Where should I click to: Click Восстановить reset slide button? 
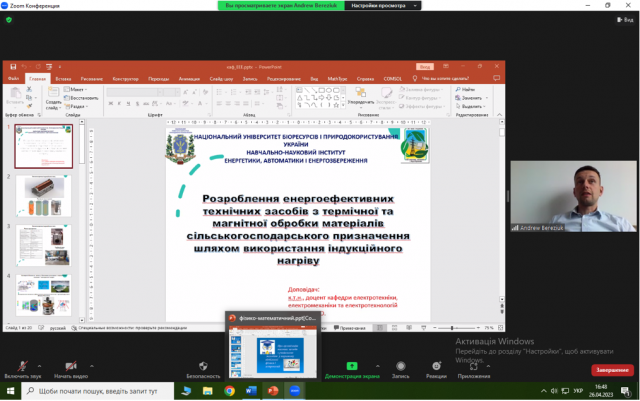click(x=81, y=98)
